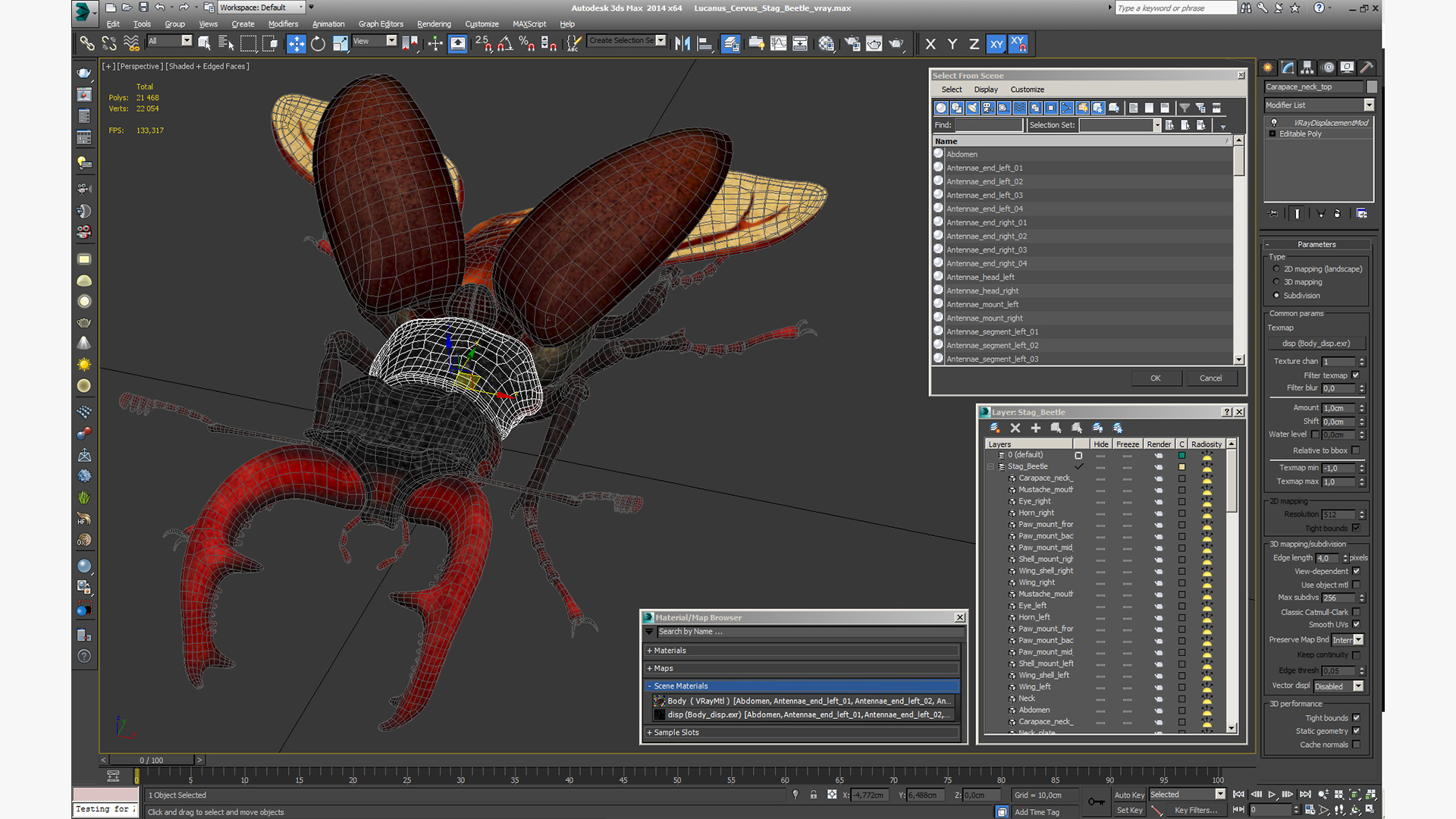Image resolution: width=1456 pixels, height=819 pixels.
Task: Click Delete layer X icon in Layer dialog
Action: [x=1015, y=428]
